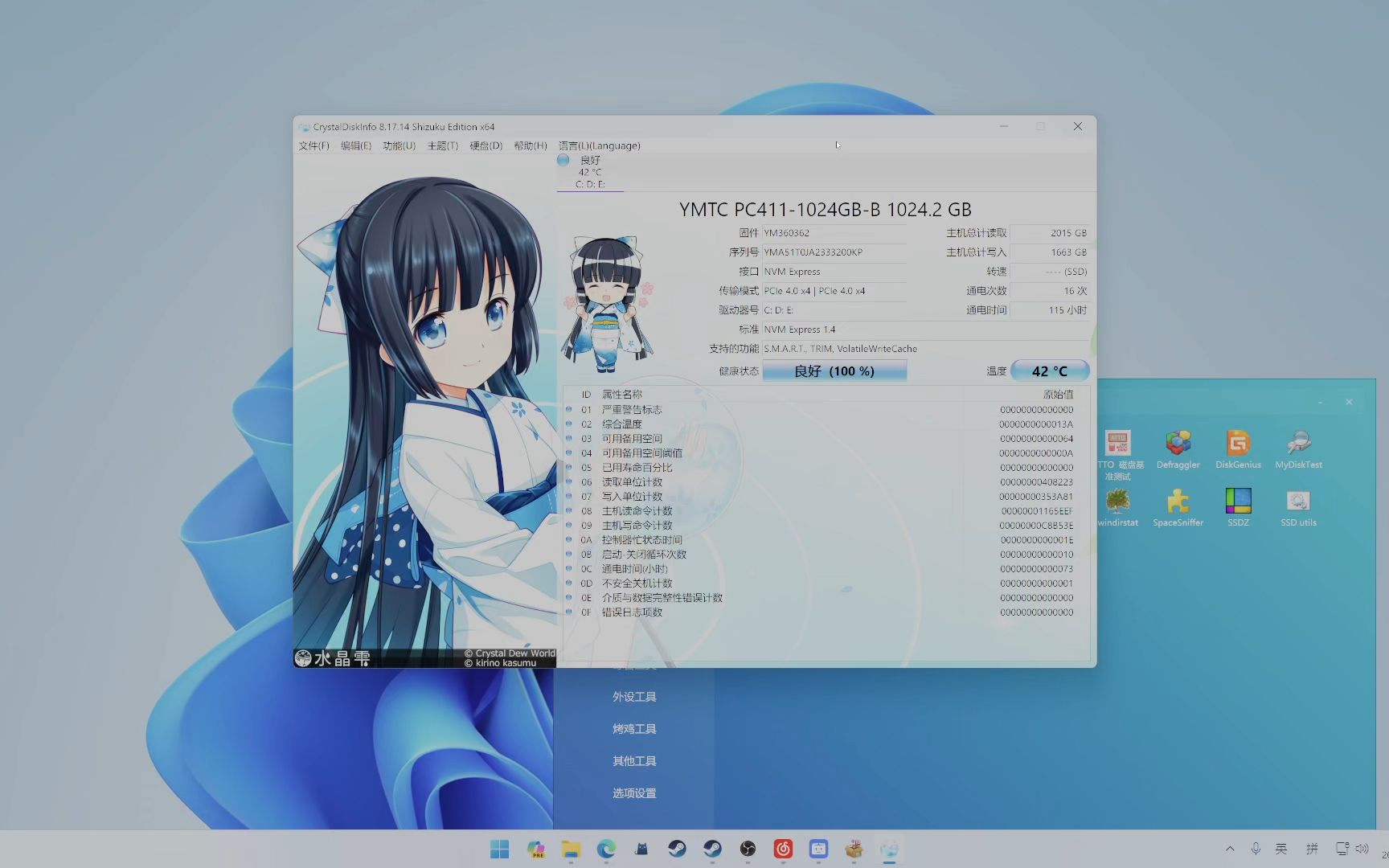Open SSDZ in the toolbox window
The width and height of the screenshot is (1389, 868).
click(x=1238, y=507)
